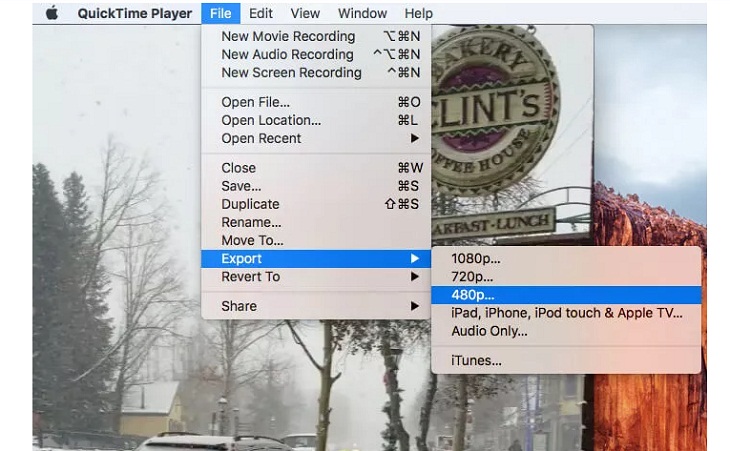Image resolution: width=730 pixels, height=451 pixels.
Task: Export the movie as 1080p…
Action: click(566, 258)
